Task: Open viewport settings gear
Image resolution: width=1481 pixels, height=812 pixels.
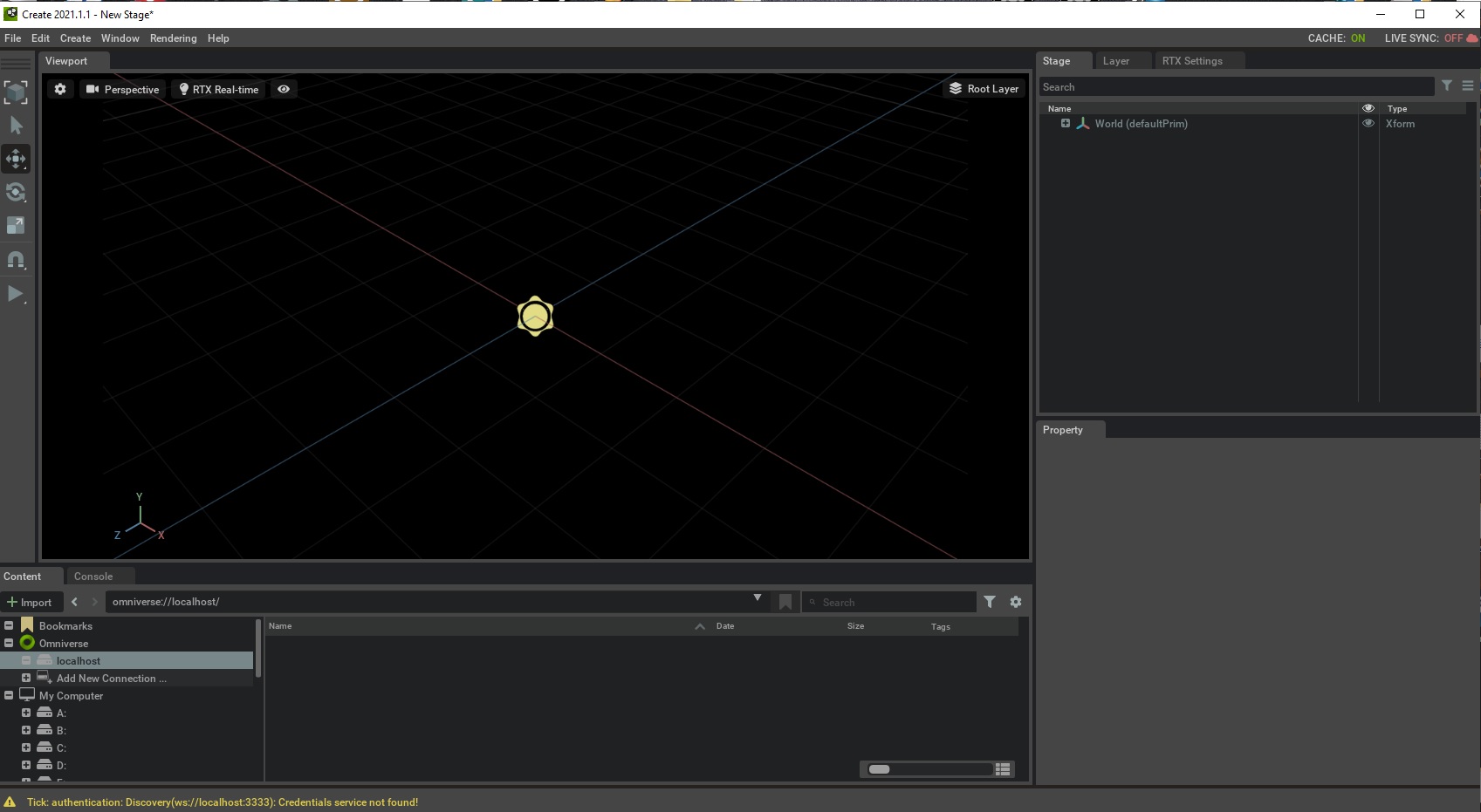Action: point(60,89)
